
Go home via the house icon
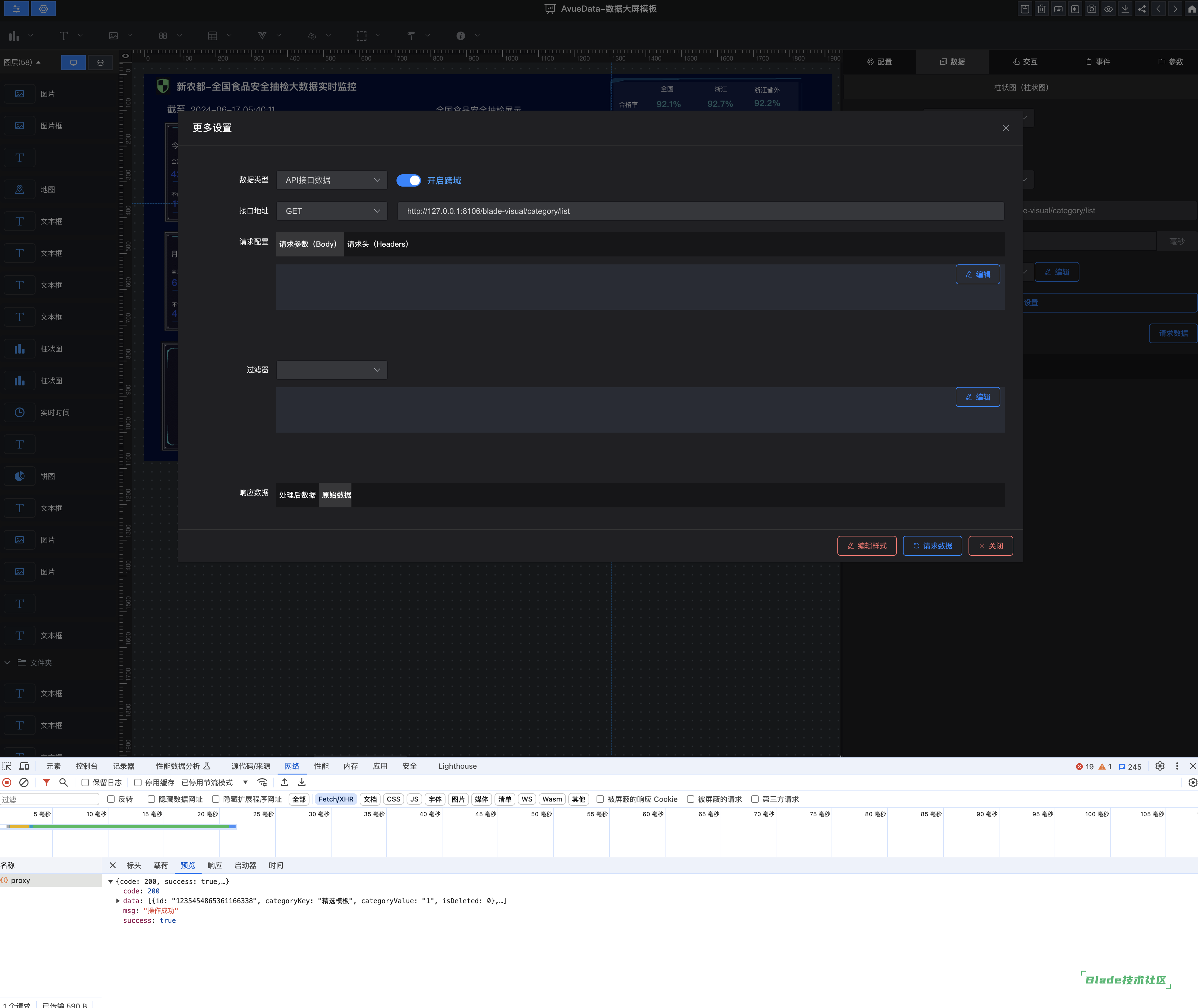(1191, 9)
